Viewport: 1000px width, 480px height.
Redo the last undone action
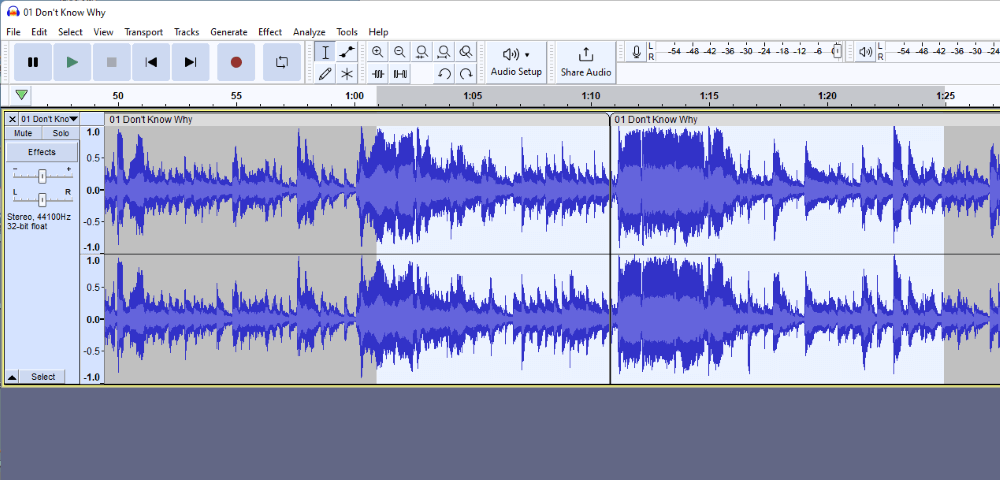click(x=466, y=74)
